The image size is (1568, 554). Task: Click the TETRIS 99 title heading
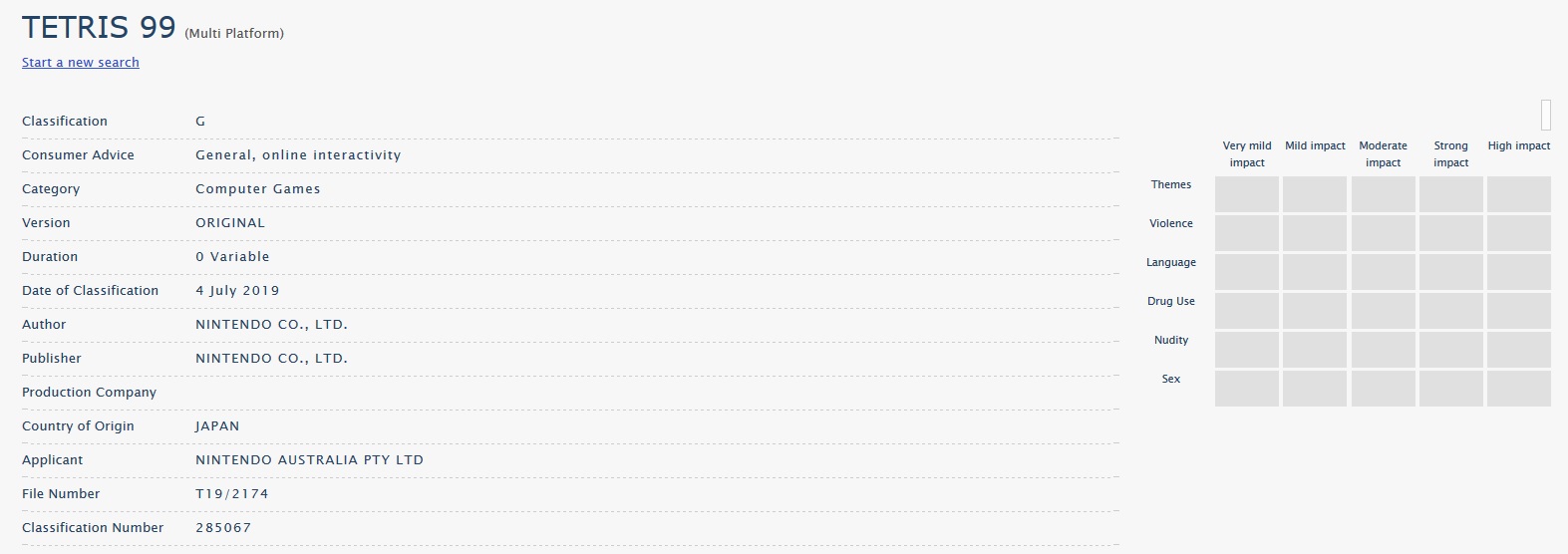pyautogui.click(x=99, y=27)
